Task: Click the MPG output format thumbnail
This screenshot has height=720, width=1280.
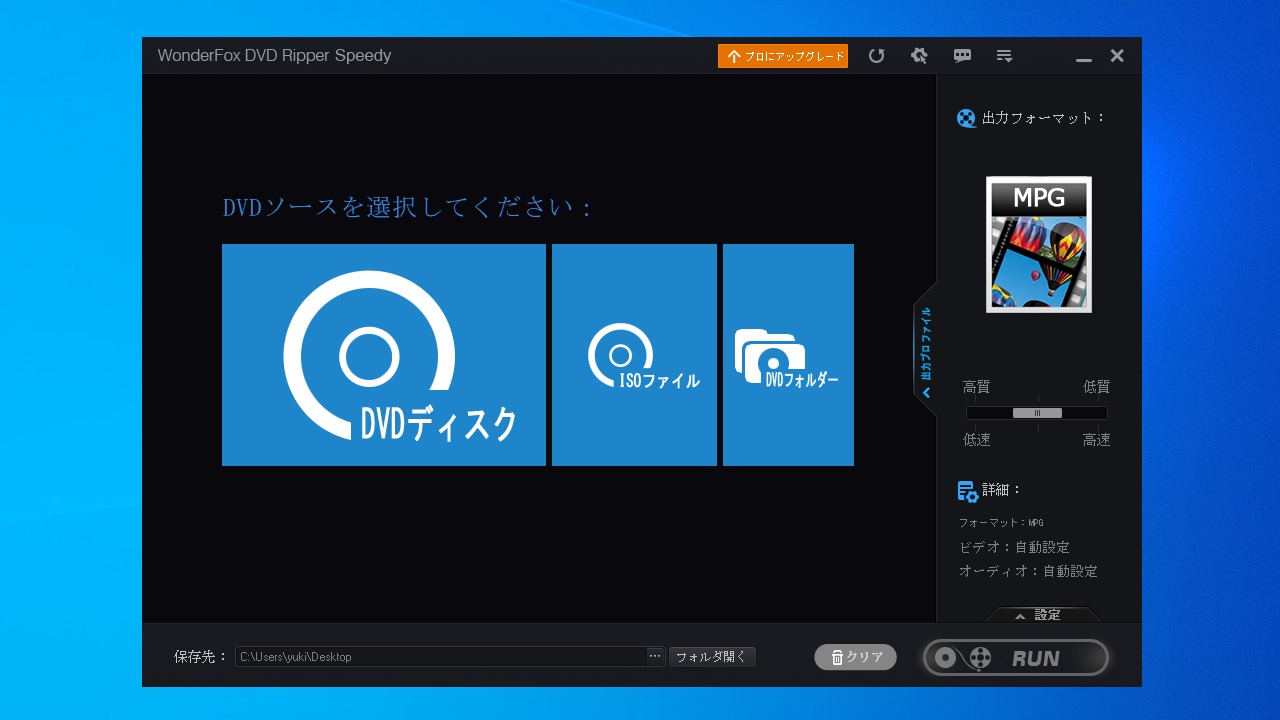Action: pos(1038,245)
